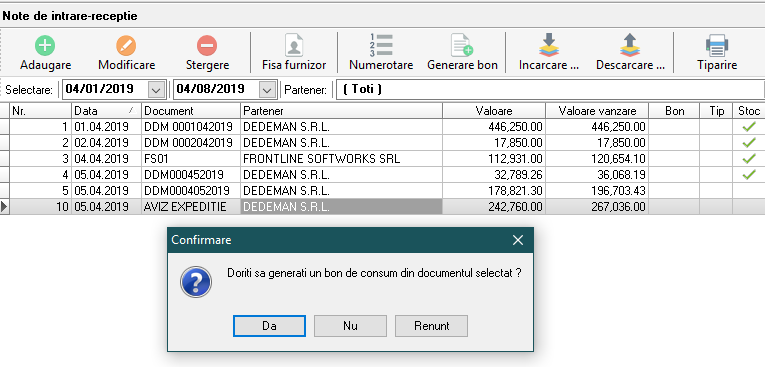Select document DDM0004052019

tap(191, 191)
